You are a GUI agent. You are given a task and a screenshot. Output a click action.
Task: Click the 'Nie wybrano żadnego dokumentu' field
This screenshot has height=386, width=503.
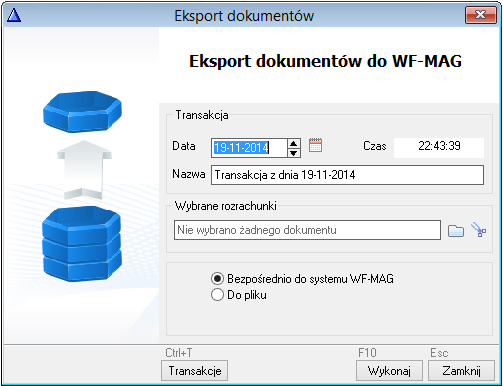(307, 230)
